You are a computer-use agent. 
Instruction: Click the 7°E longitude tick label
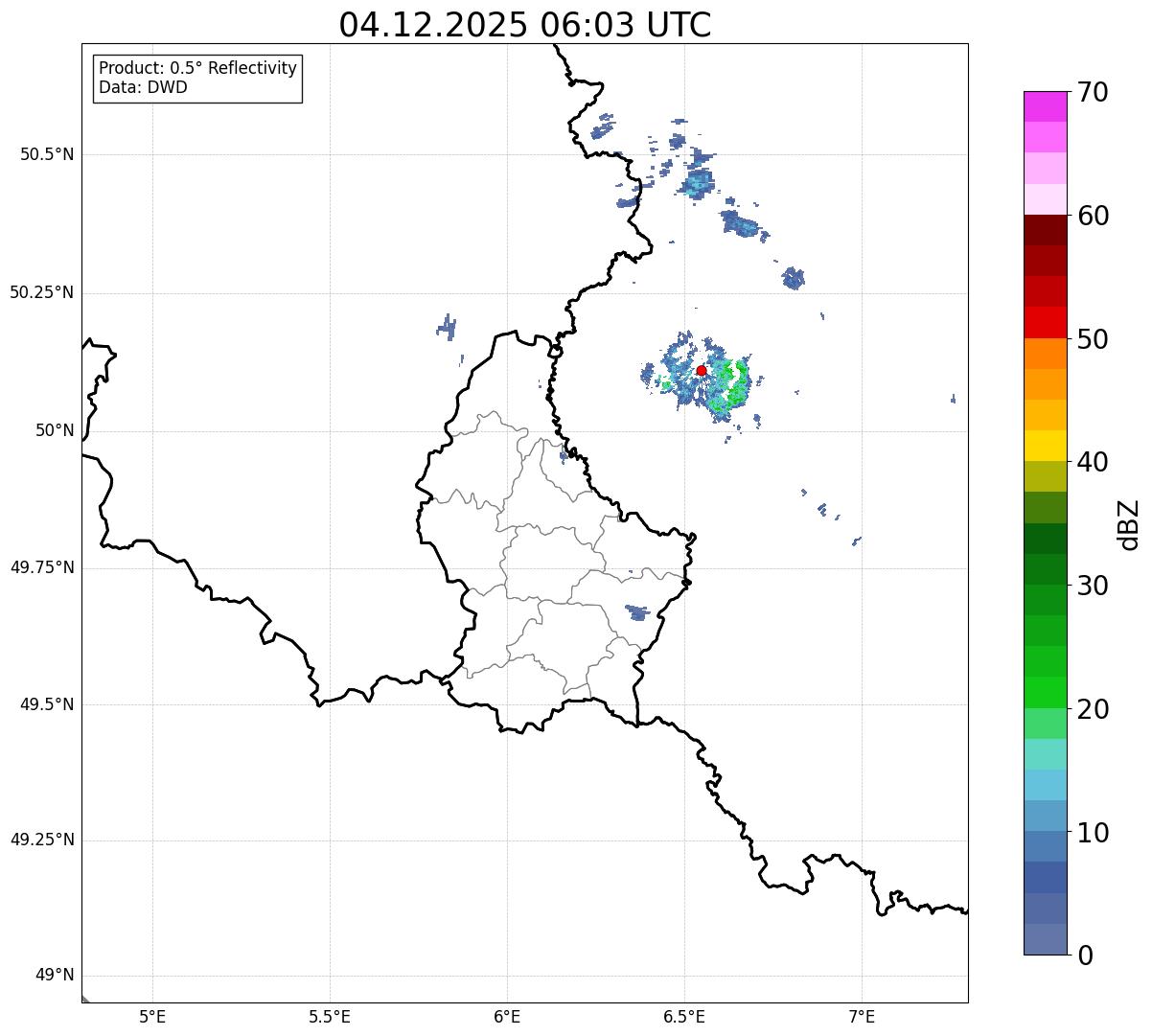tap(862, 1017)
